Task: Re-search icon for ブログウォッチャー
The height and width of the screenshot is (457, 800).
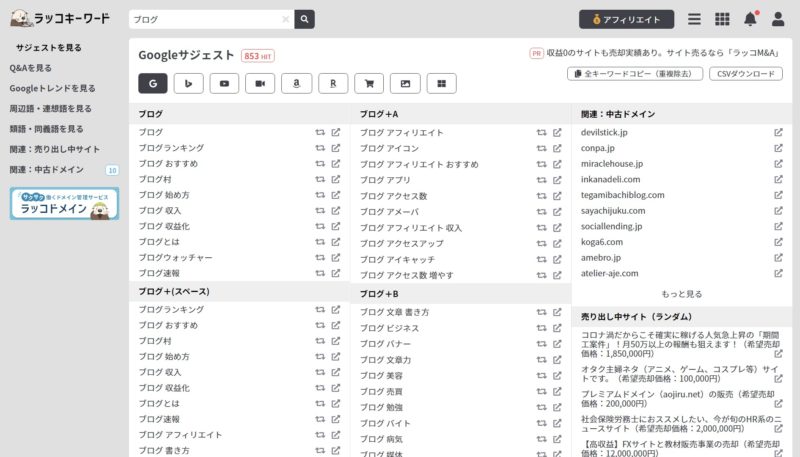Action: point(320,258)
